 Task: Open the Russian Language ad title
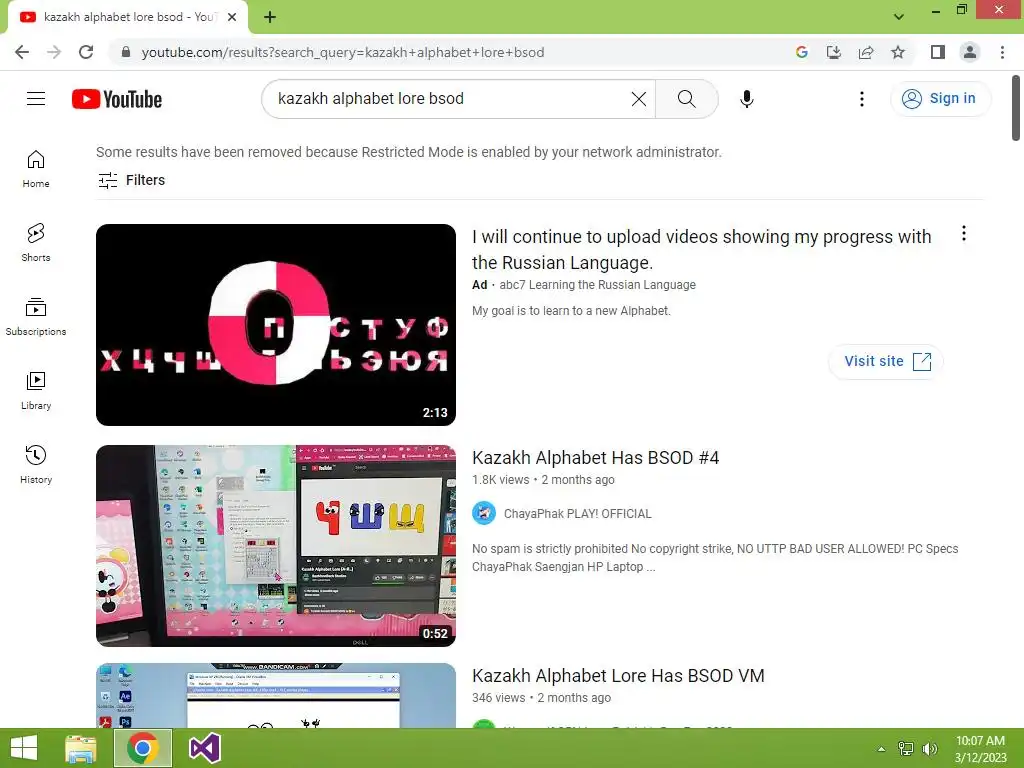pyautogui.click(x=701, y=249)
